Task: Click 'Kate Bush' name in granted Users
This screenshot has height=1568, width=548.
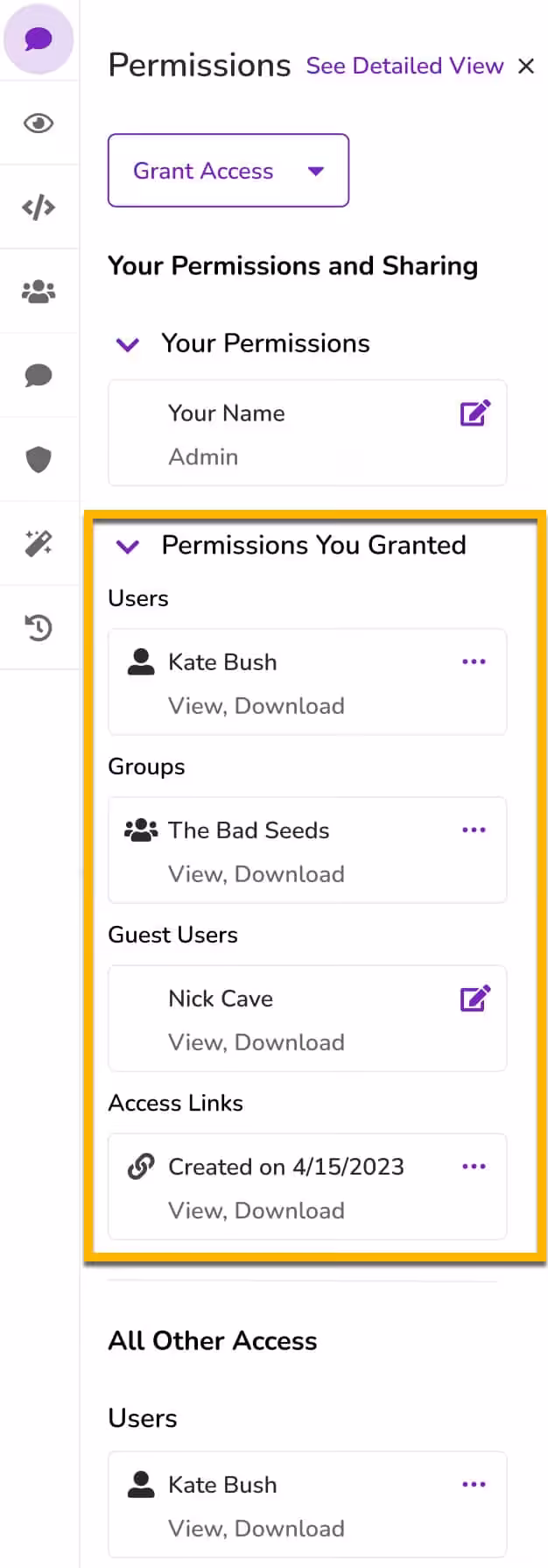Action: coord(222,662)
